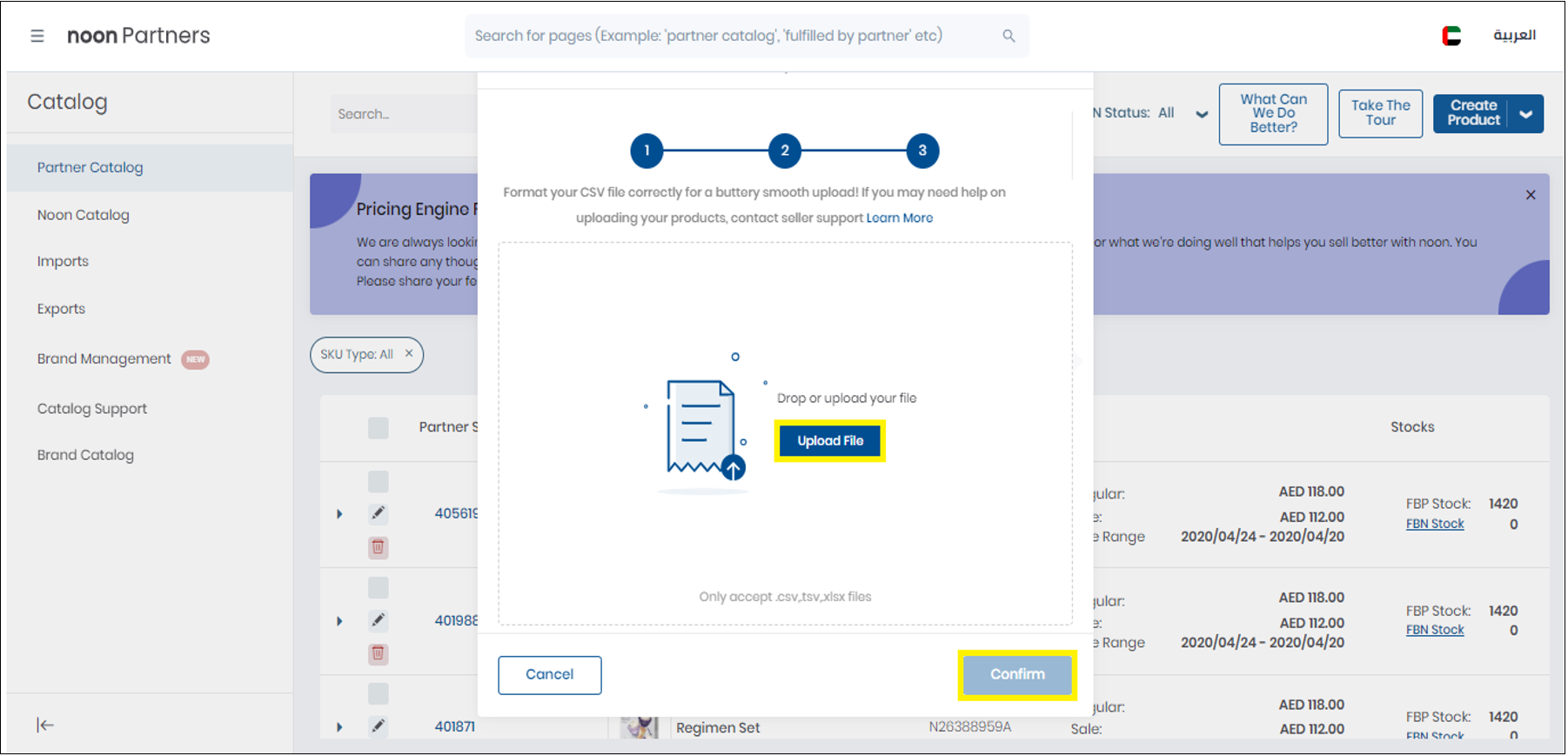
Task: Collapse the sidebar using the arrow icon
Action: coord(45,725)
